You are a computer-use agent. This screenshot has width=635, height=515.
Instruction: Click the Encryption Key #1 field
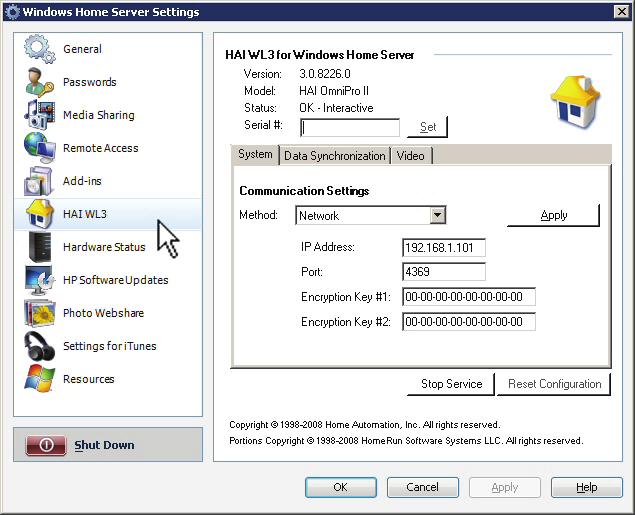(469, 297)
